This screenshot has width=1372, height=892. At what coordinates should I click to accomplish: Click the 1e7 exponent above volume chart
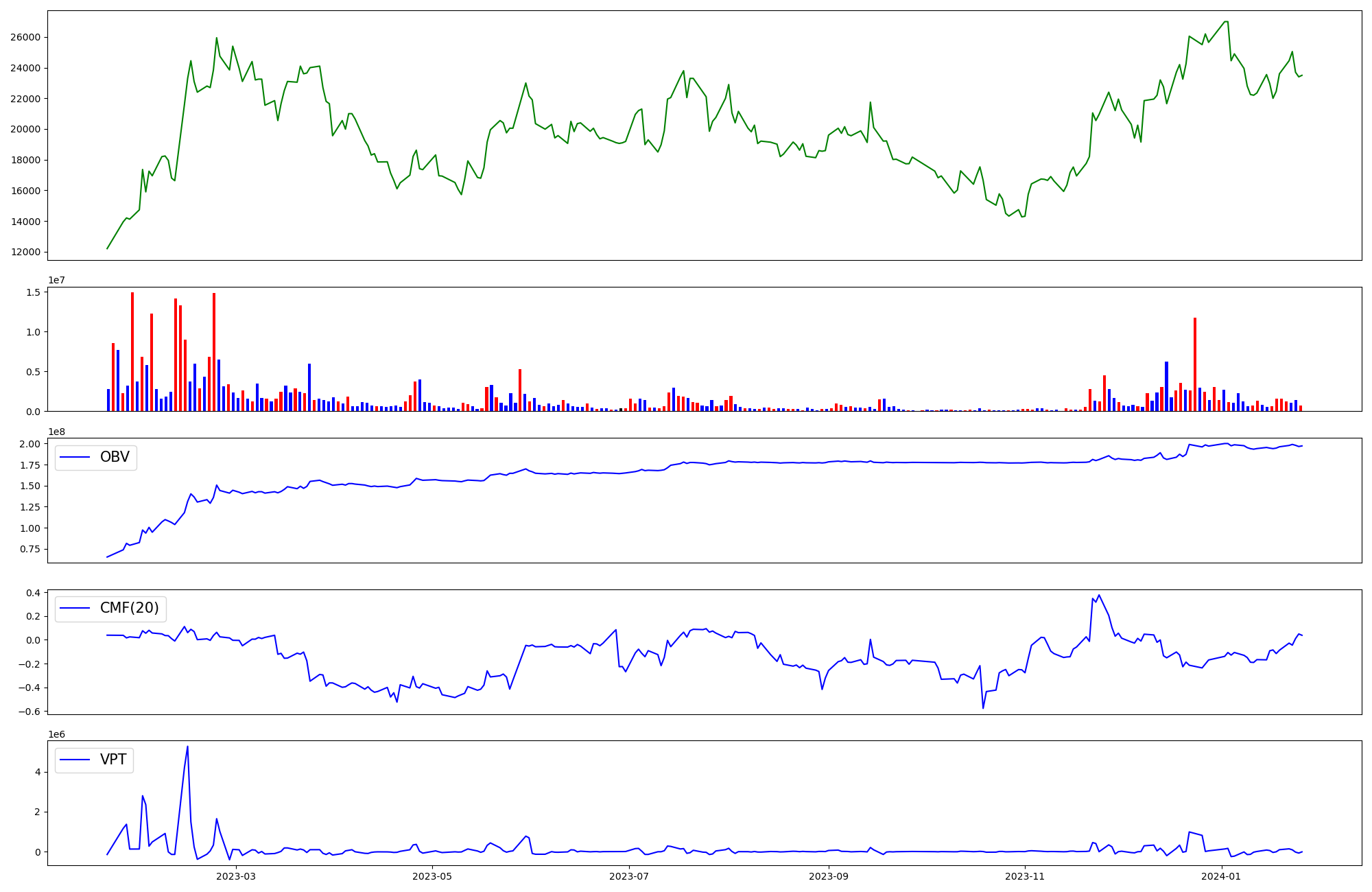56,280
